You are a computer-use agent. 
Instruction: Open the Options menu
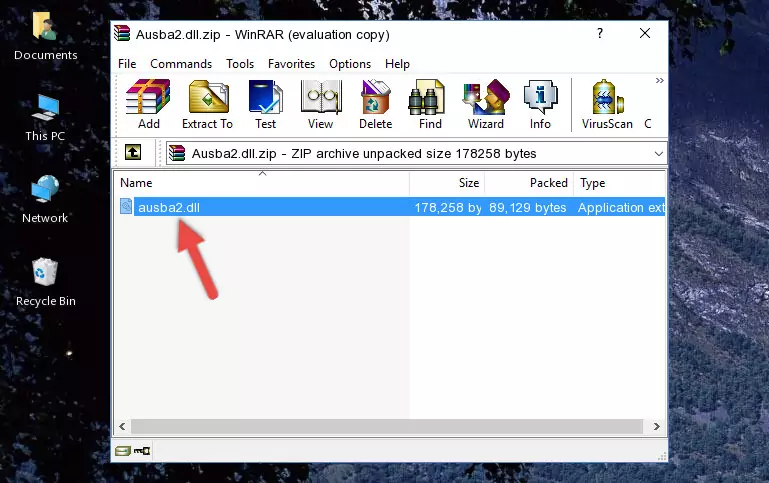click(x=350, y=64)
